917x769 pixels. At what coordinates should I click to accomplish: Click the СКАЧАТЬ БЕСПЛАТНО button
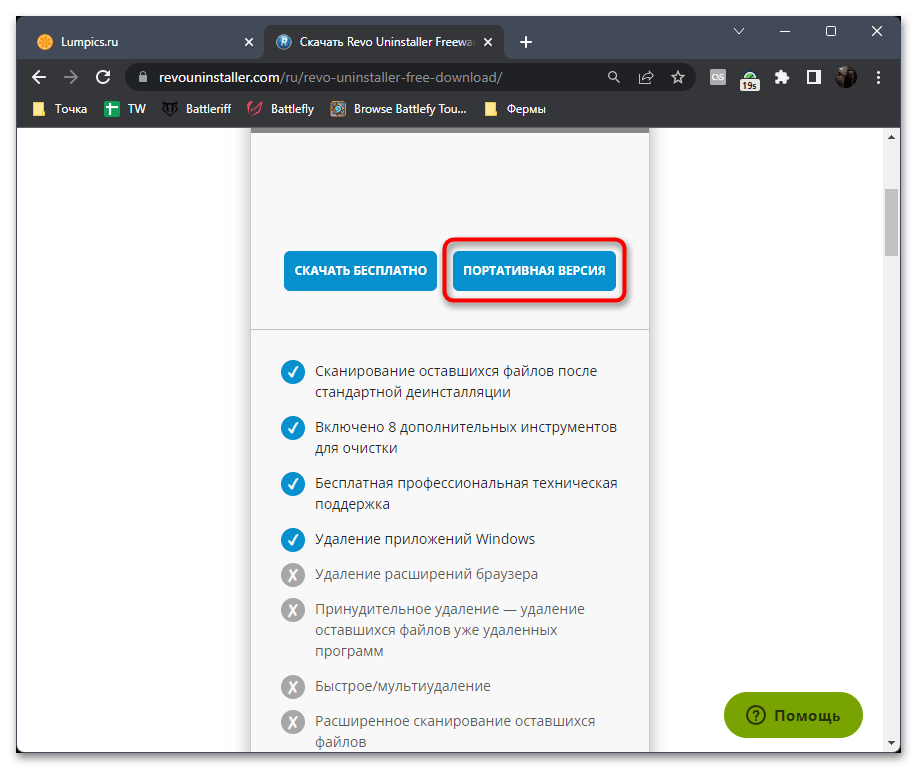360,271
